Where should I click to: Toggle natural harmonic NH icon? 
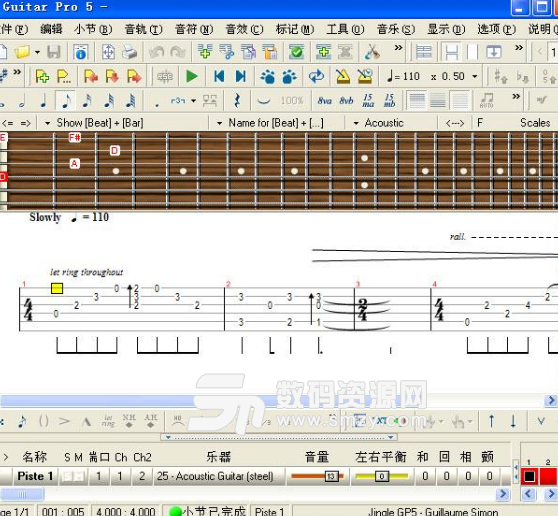click(129, 421)
